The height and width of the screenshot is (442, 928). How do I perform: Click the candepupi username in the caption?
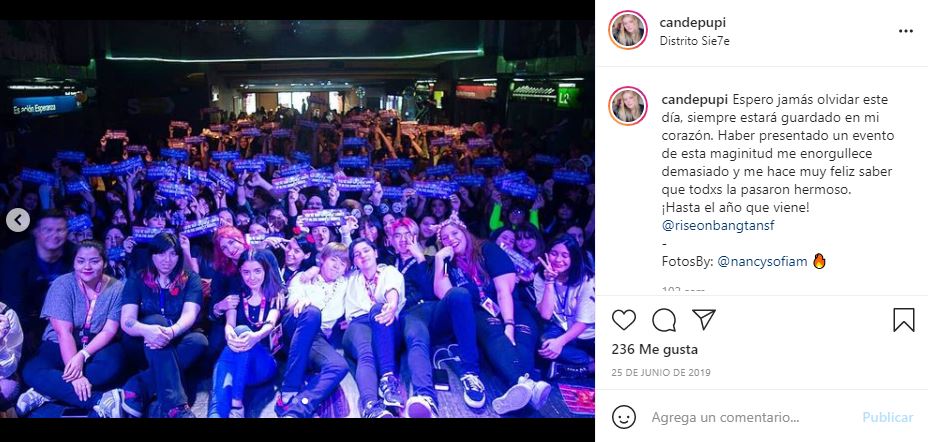(x=694, y=99)
